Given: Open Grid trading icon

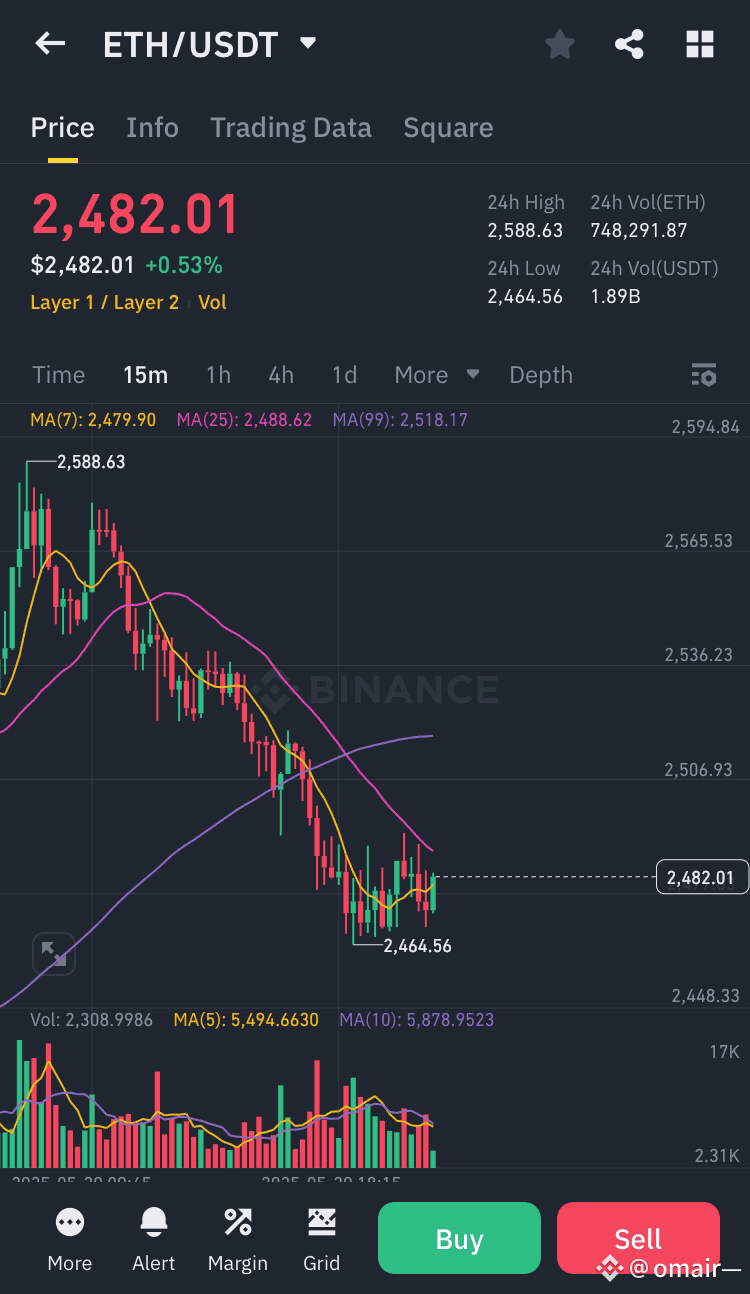Looking at the screenshot, I should [x=322, y=1222].
